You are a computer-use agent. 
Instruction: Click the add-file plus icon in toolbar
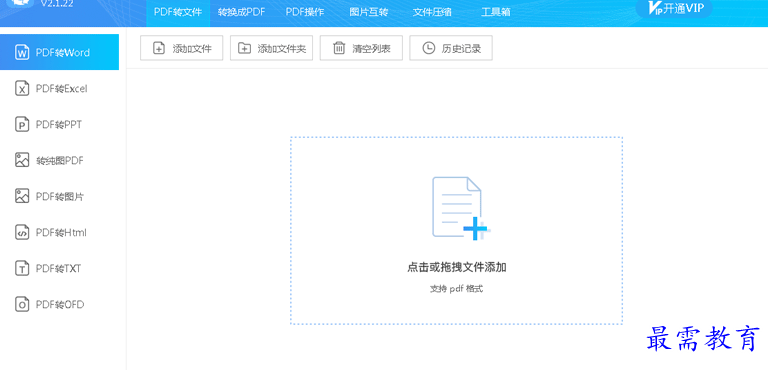click(x=159, y=48)
